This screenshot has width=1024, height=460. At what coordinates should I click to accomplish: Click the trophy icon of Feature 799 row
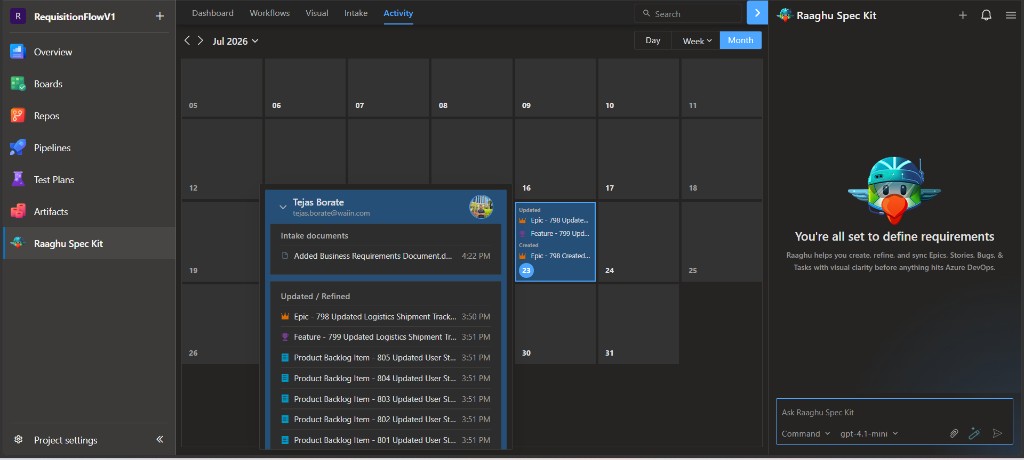(x=285, y=337)
